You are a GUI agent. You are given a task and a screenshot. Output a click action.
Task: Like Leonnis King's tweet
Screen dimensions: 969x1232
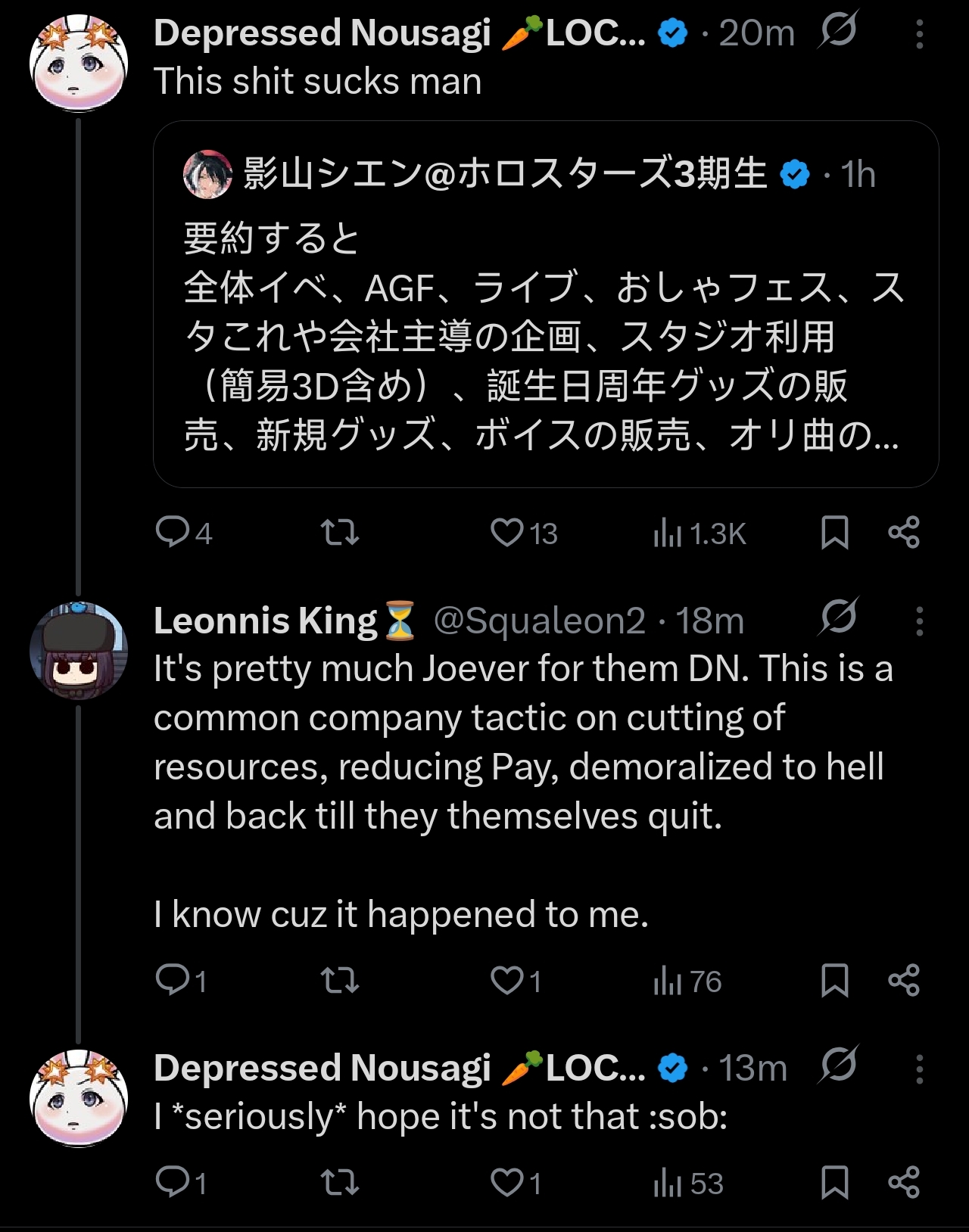coord(507,980)
